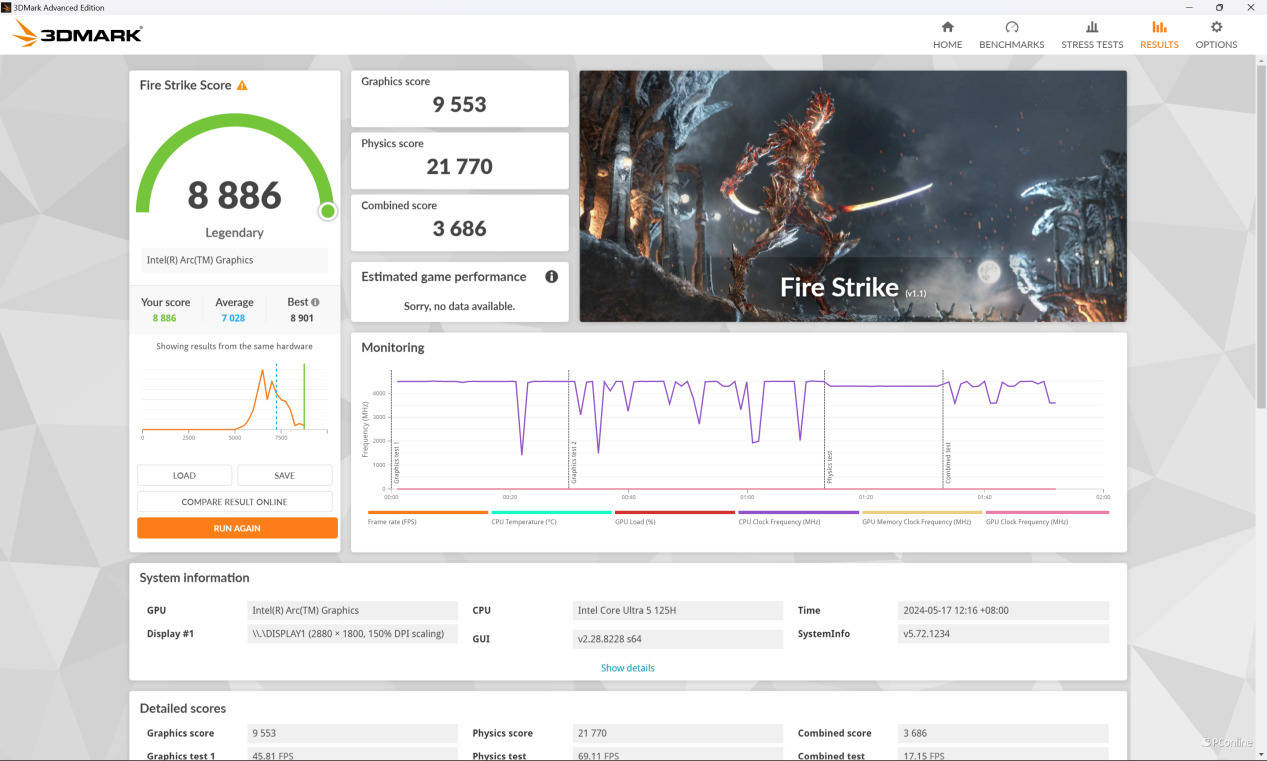1267x761 pixels.
Task: Click the Detailed scores heading
Action: 183,708
